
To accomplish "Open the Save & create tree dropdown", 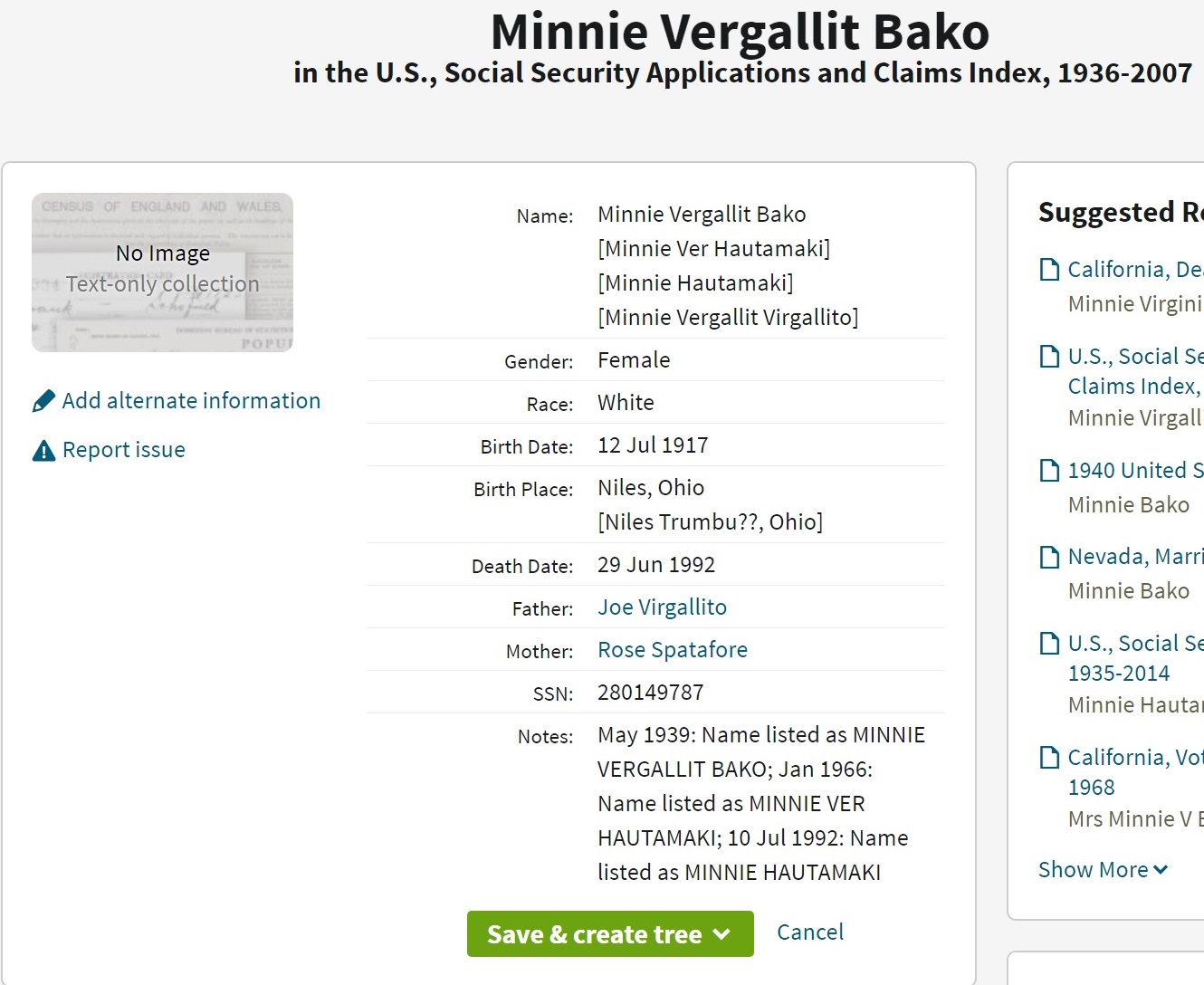I will pyautogui.click(x=721, y=934).
